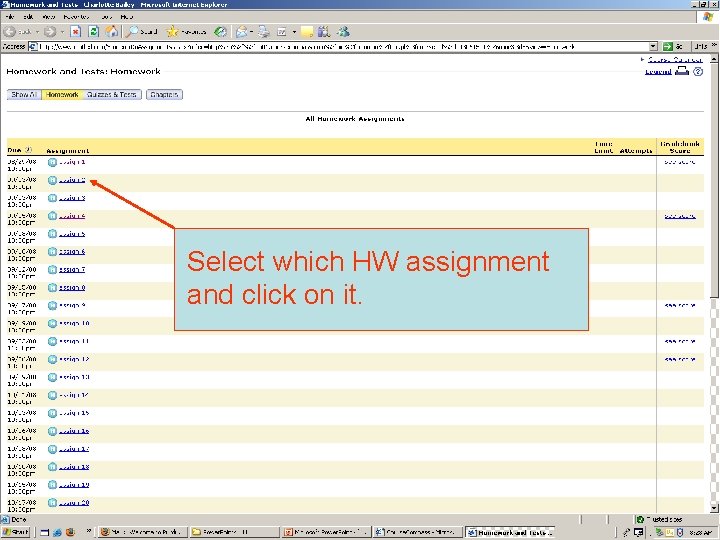Click the Print toolbar icon
720x540 pixels.
coord(264,32)
